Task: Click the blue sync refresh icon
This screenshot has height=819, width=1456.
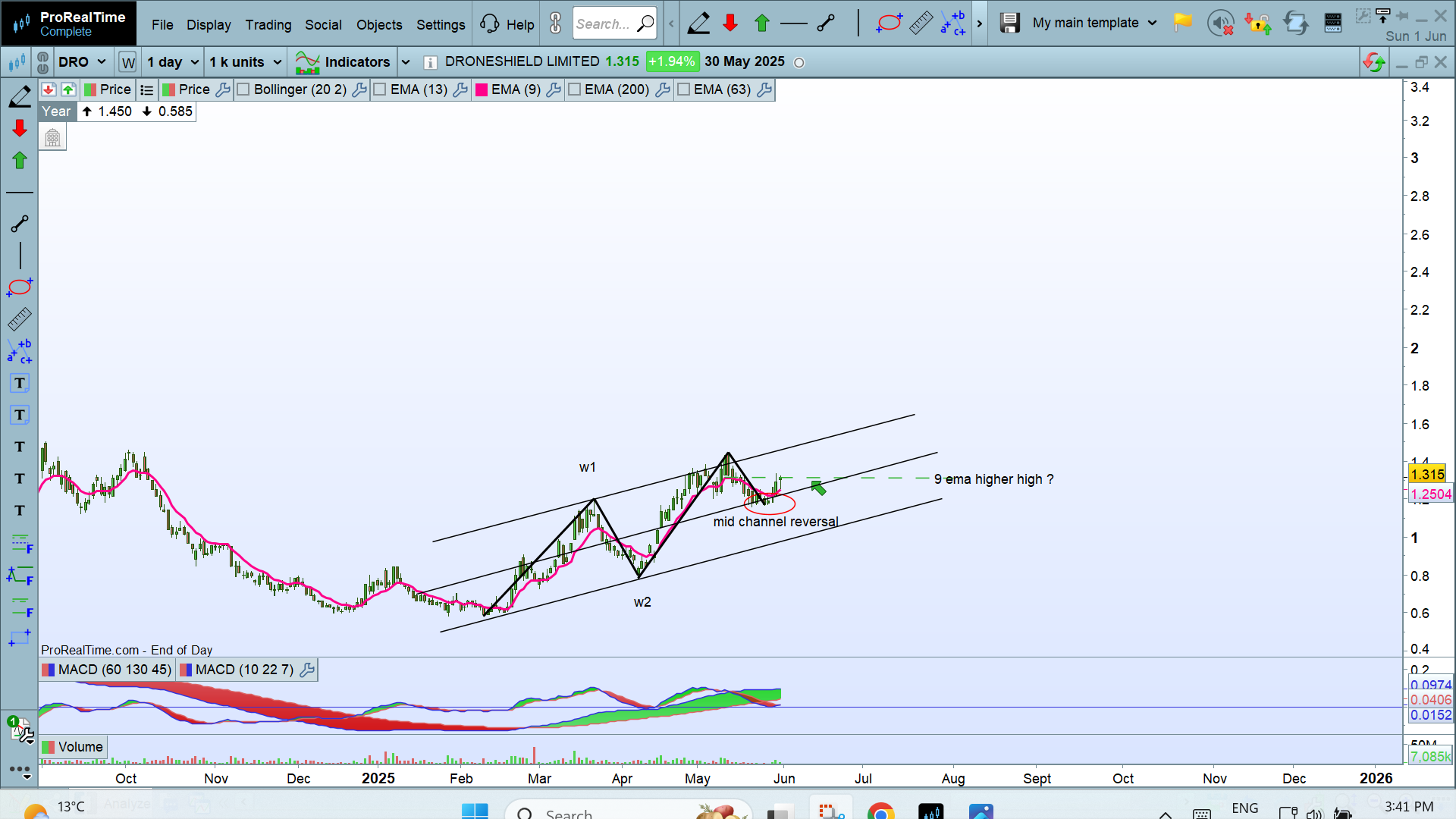Action: pyautogui.click(x=1295, y=24)
